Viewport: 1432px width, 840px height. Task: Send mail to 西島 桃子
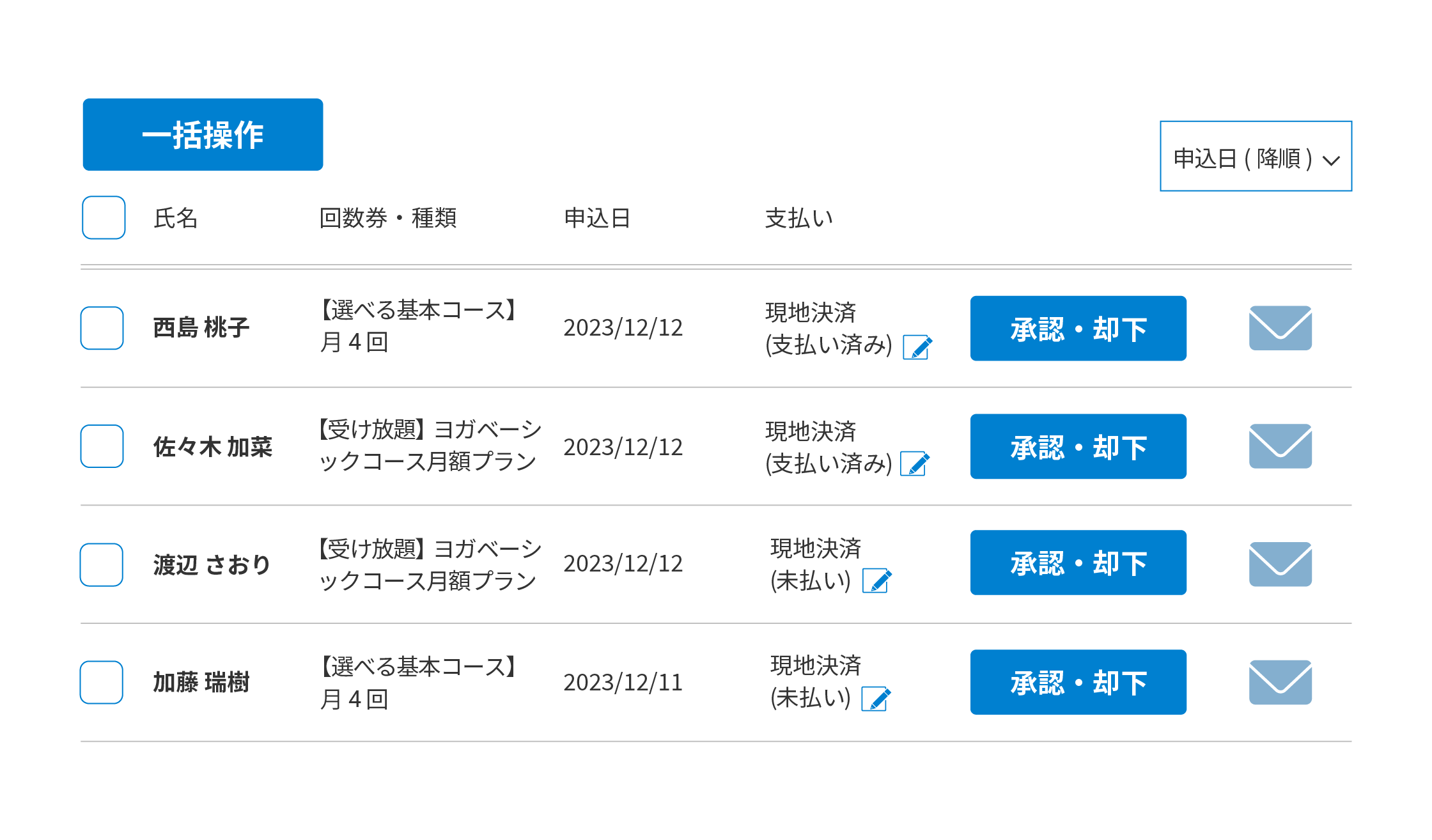[1280, 328]
